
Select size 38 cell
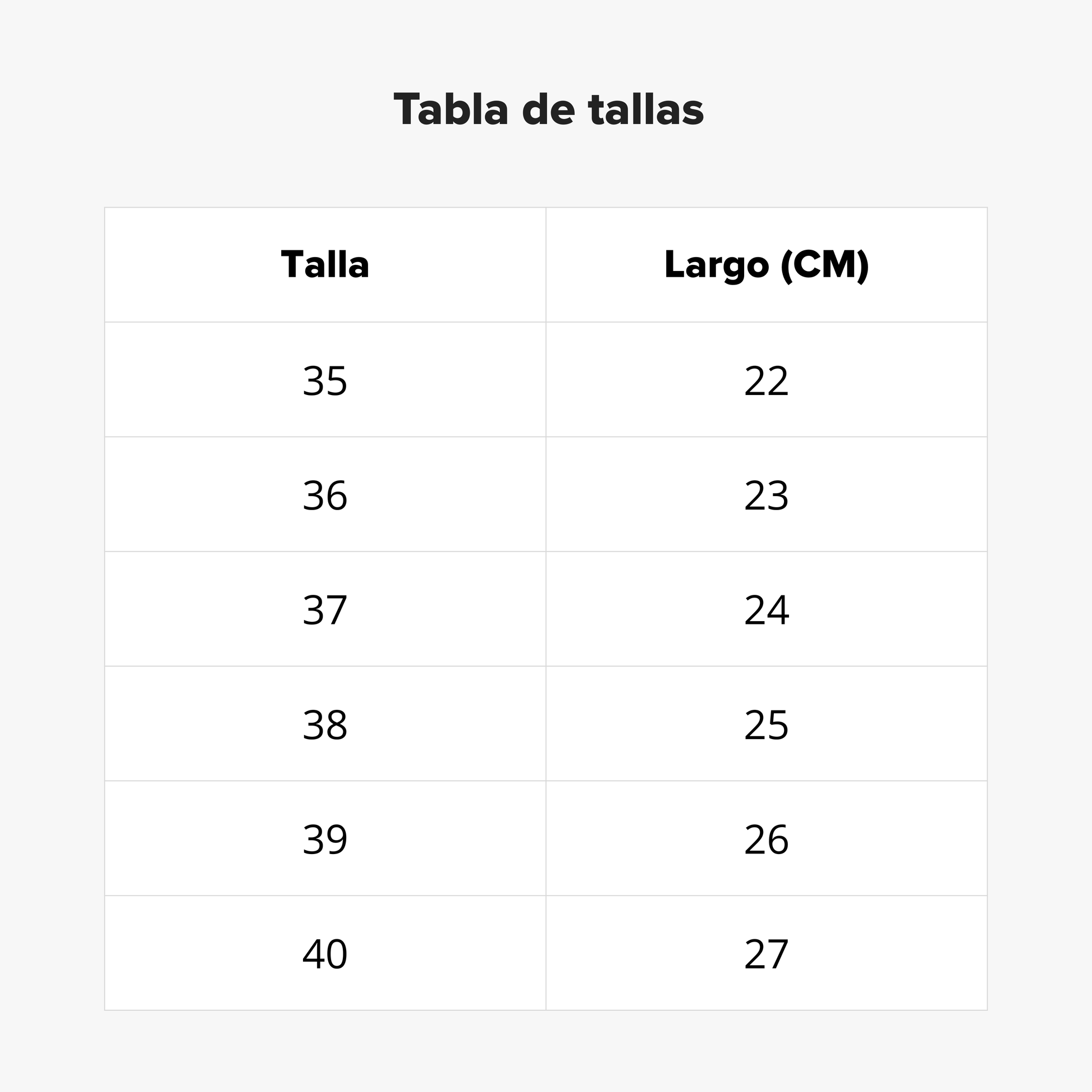[325, 725]
